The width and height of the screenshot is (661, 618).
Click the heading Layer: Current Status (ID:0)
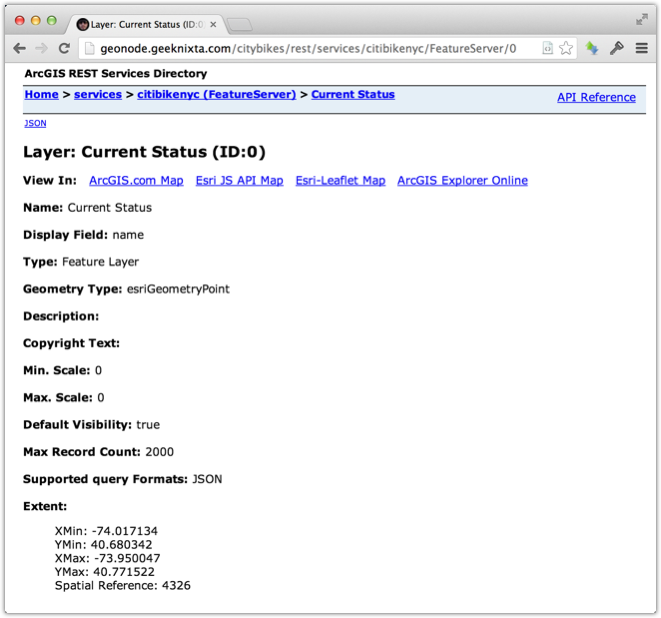pos(144,152)
